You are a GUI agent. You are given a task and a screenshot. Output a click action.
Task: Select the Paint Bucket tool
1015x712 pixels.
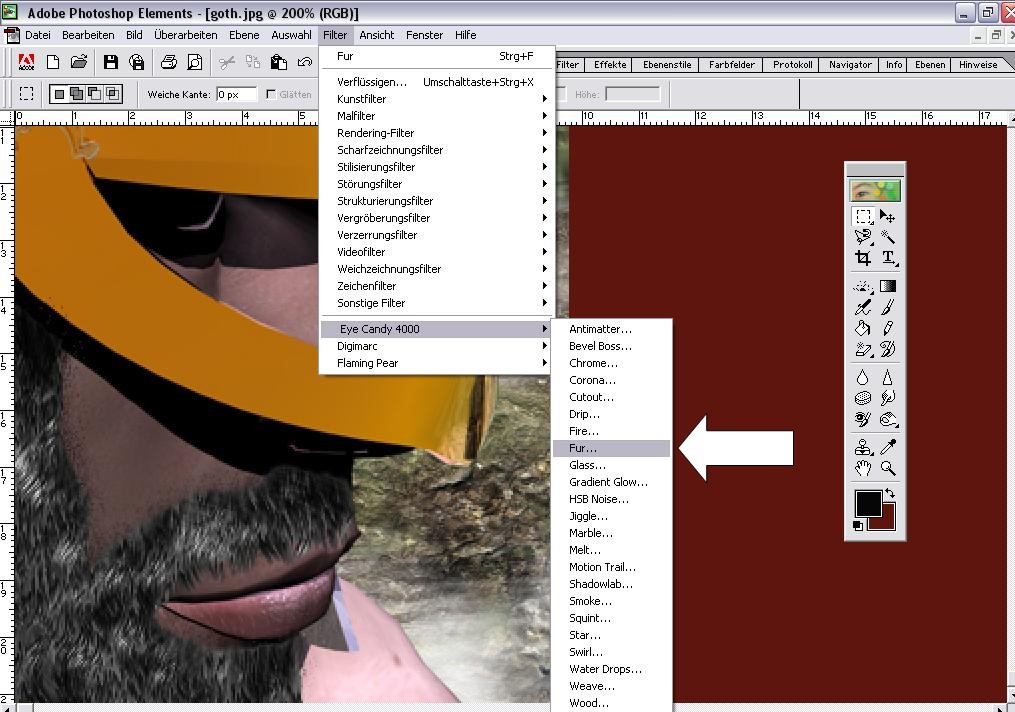click(x=863, y=328)
